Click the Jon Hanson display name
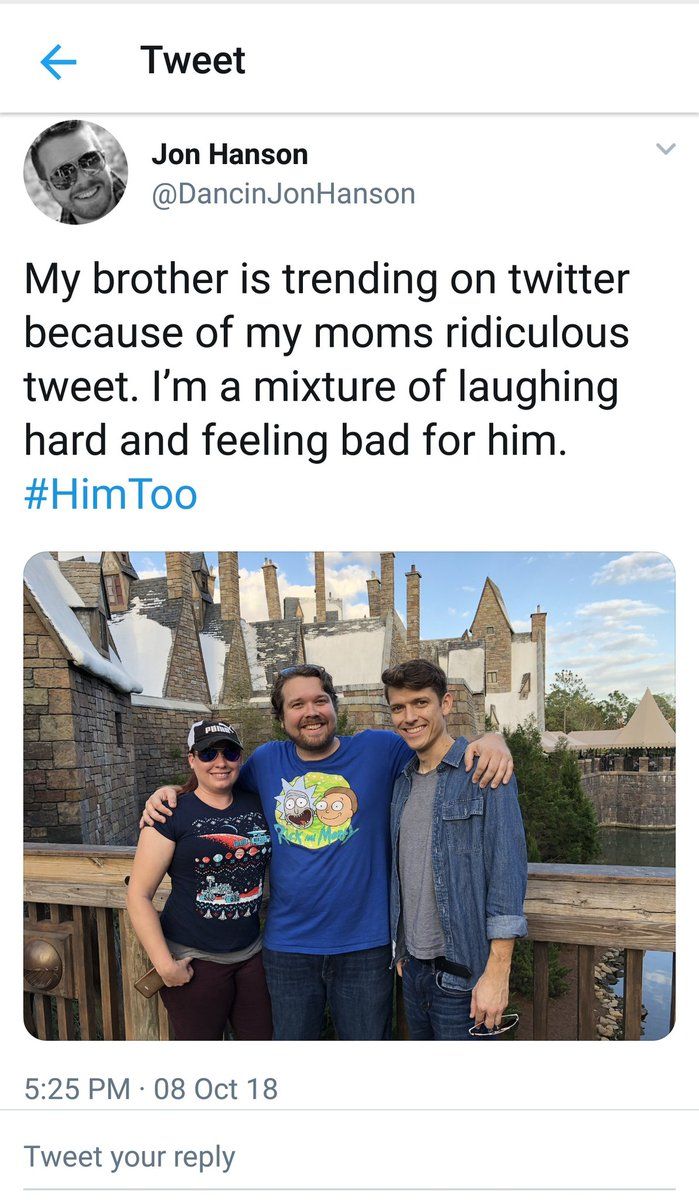Image resolution: width=699 pixels, height=1200 pixels. tap(230, 154)
